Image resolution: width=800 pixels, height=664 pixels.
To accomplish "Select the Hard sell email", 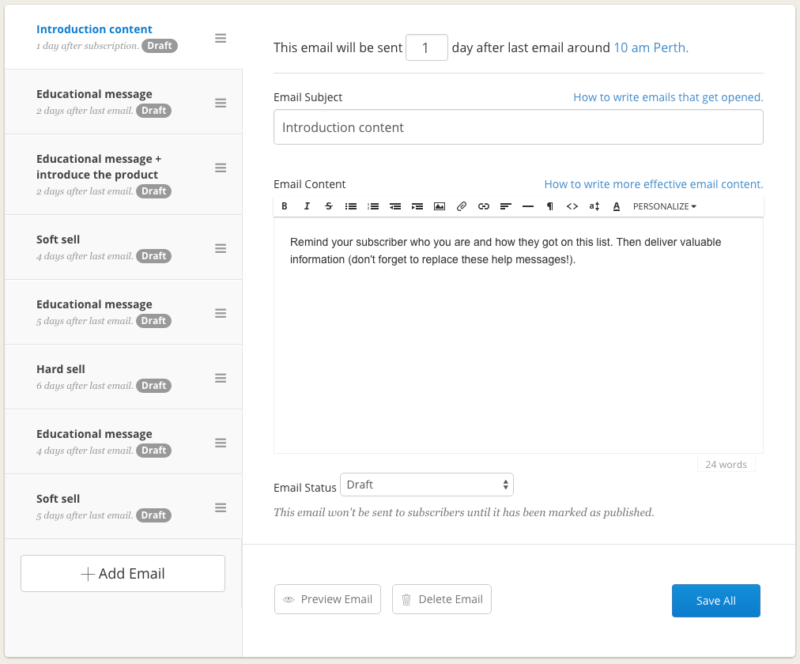I will [x=61, y=369].
